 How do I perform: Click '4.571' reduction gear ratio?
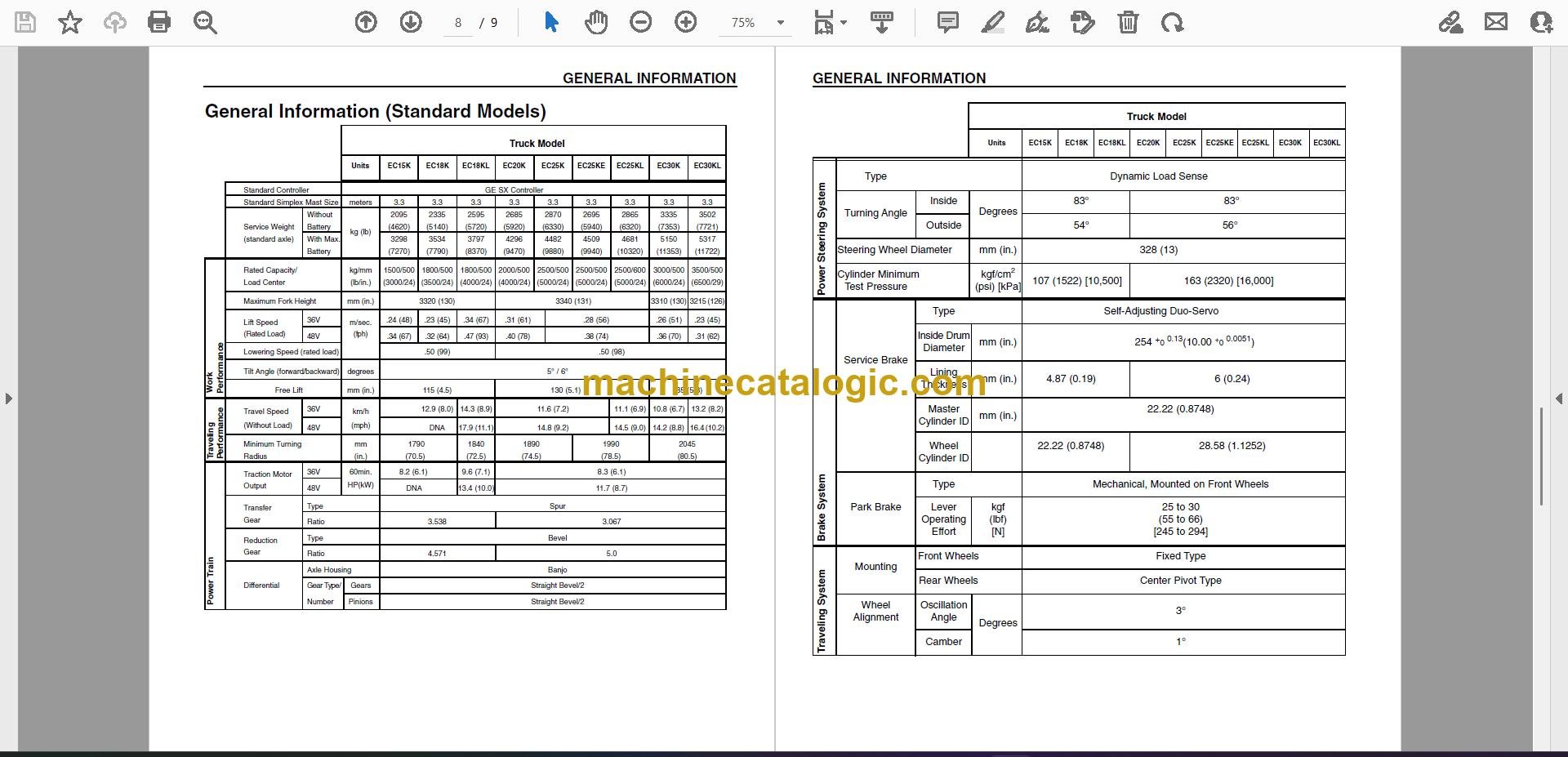(x=437, y=554)
